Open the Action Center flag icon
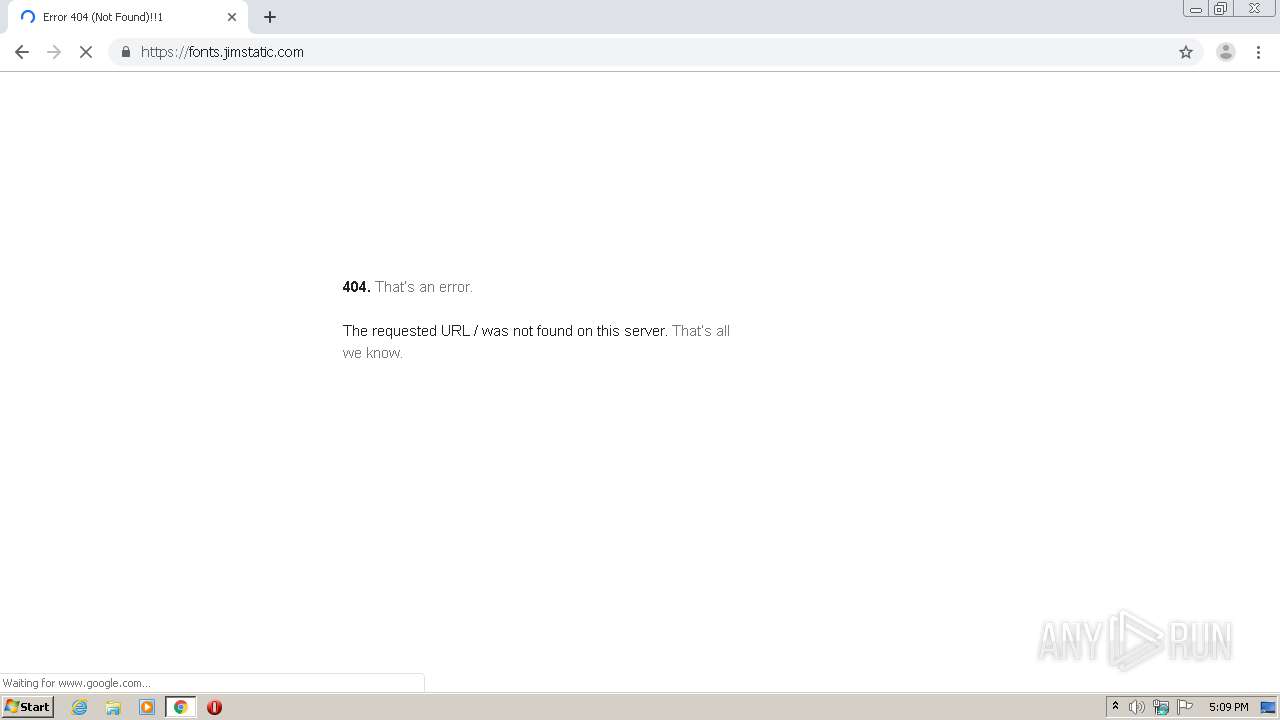 1185,707
